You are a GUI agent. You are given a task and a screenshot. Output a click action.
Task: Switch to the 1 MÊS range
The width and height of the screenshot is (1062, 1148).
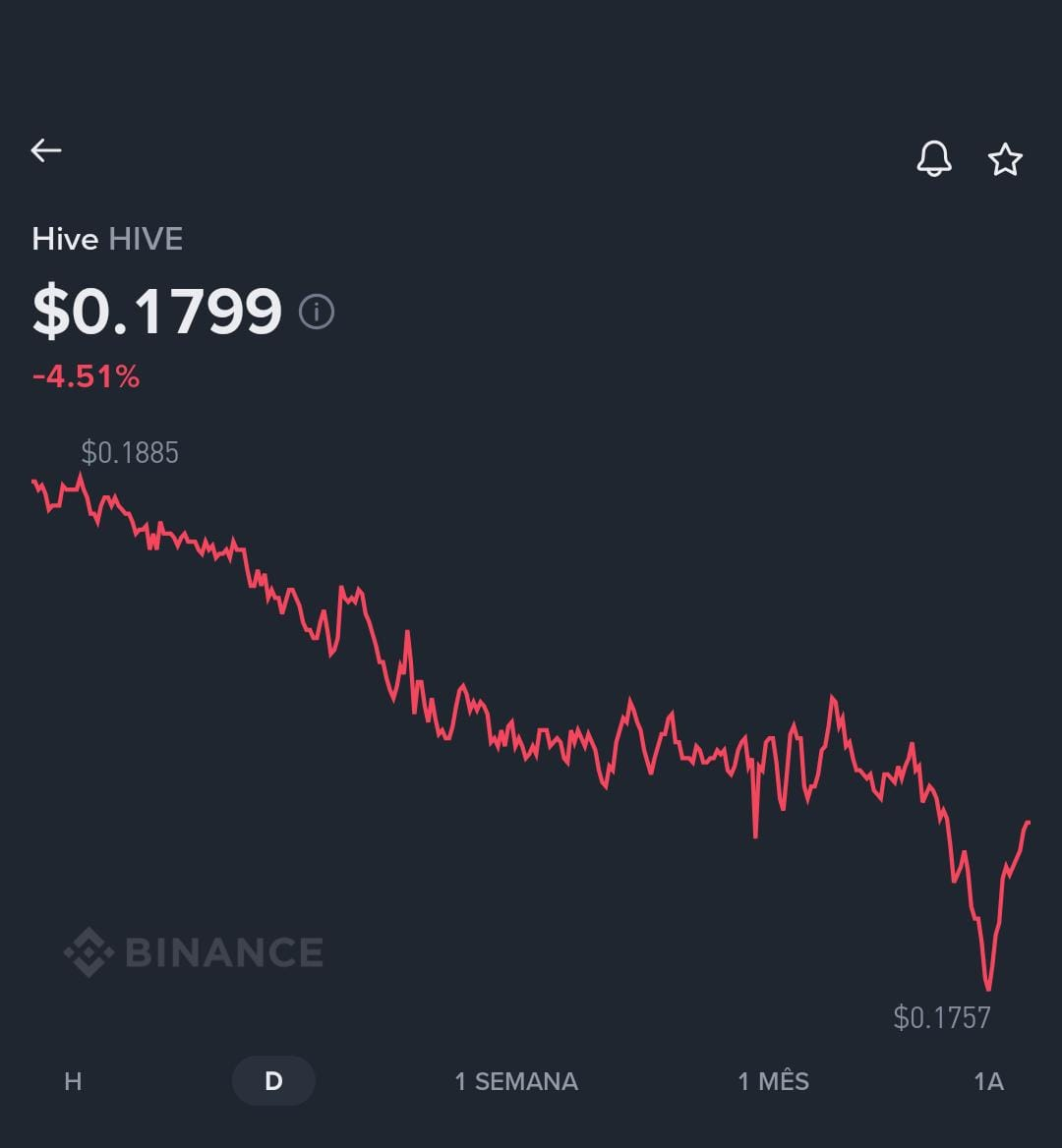click(774, 1081)
